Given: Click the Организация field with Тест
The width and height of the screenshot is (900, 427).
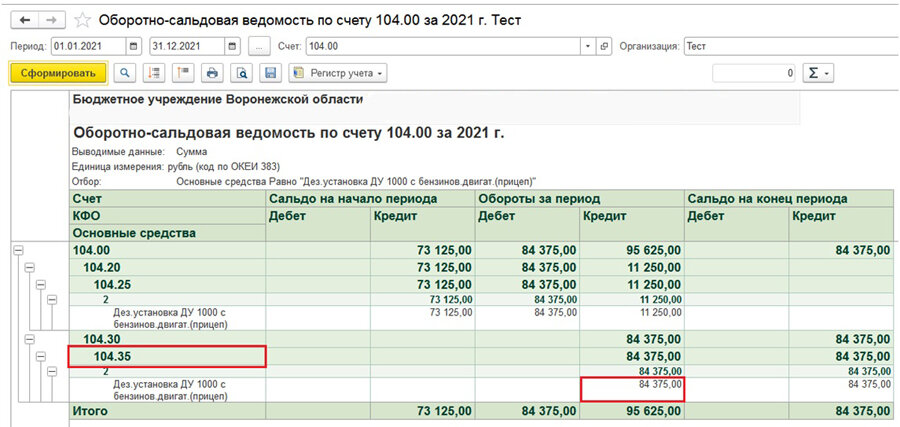Looking at the screenshot, I should pos(791,46).
